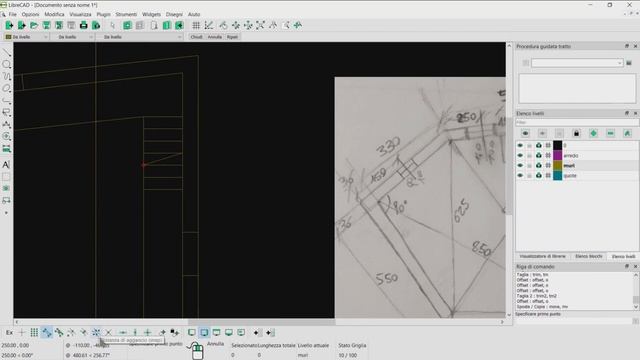The width and height of the screenshot is (640, 360).
Task: Click set relative zero icon
Action: [x=162, y=333]
